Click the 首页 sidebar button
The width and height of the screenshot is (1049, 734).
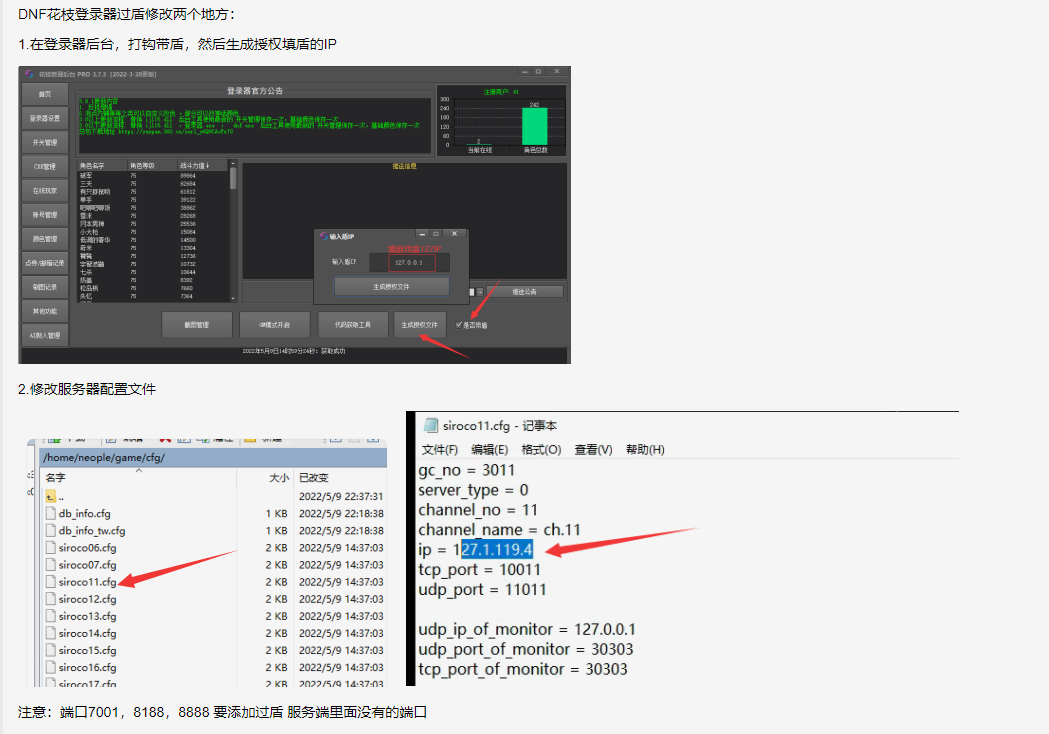click(x=45, y=94)
